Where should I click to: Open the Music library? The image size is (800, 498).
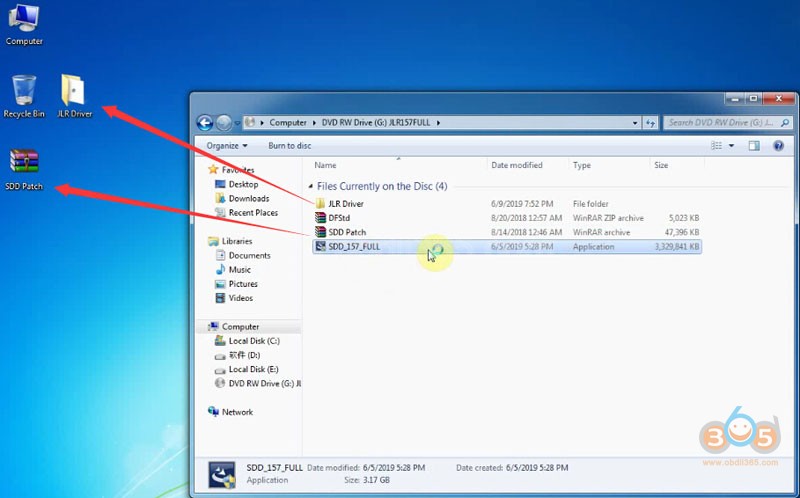pos(239,269)
